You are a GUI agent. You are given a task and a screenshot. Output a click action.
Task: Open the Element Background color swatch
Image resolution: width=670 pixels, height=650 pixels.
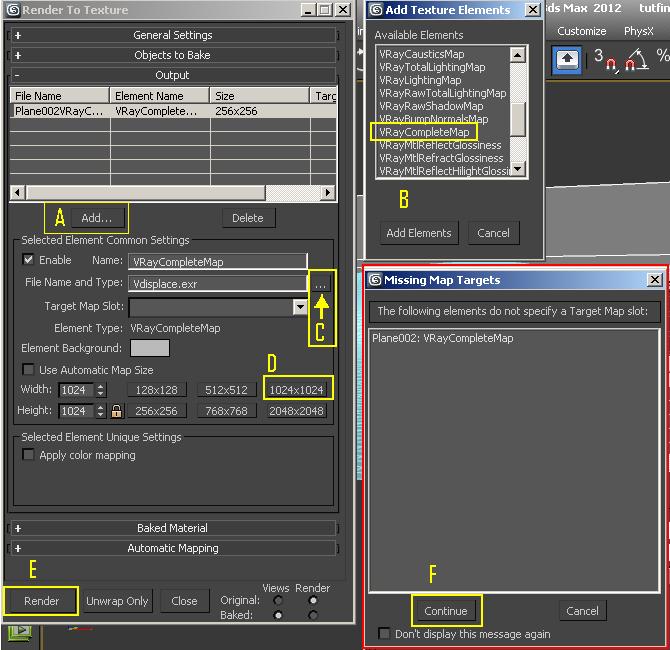pyautogui.click(x=150, y=348)
